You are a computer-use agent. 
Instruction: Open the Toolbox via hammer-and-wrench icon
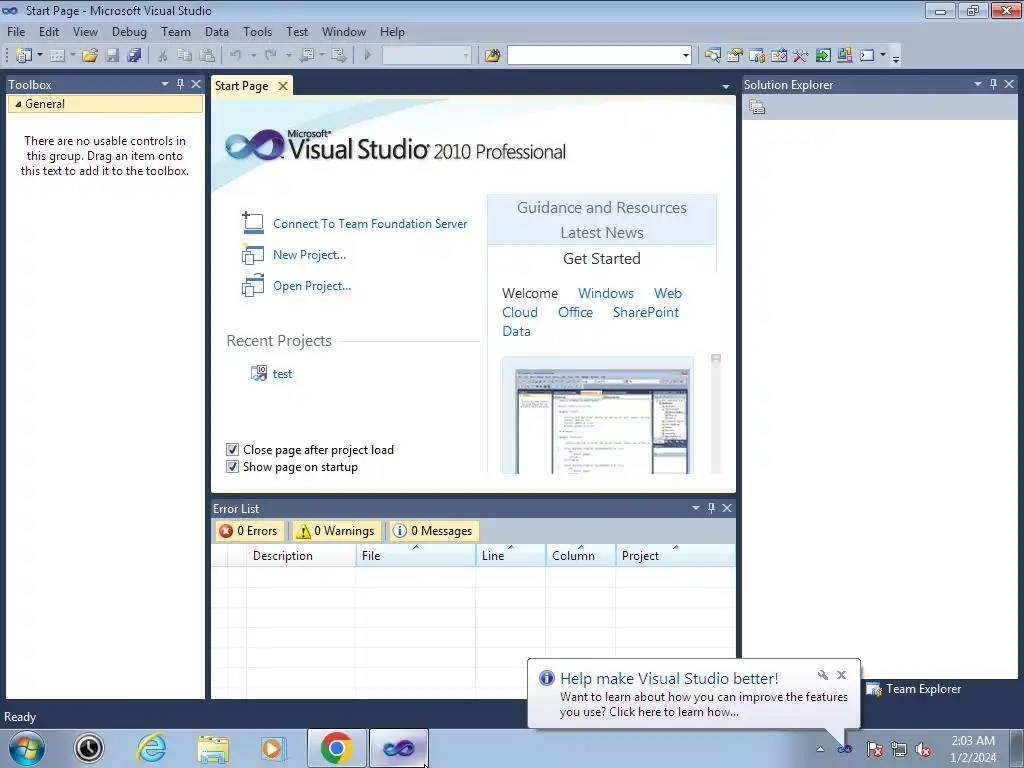(801, 56)
